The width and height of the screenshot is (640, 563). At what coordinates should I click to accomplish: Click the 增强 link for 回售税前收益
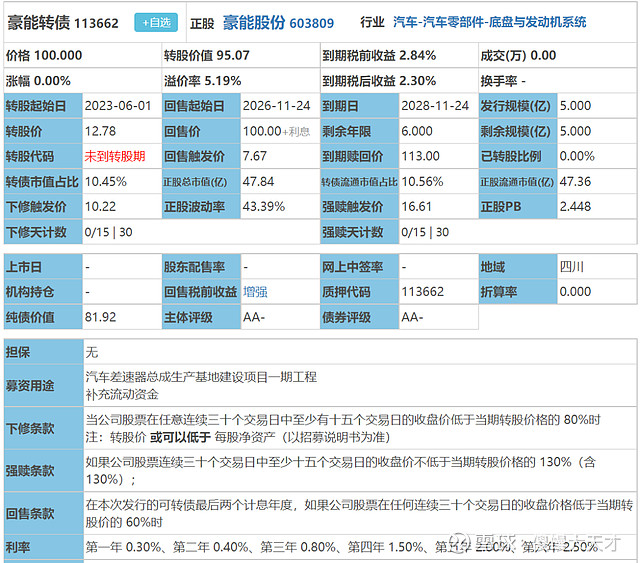pyautogui.click(x=255, y=292)
